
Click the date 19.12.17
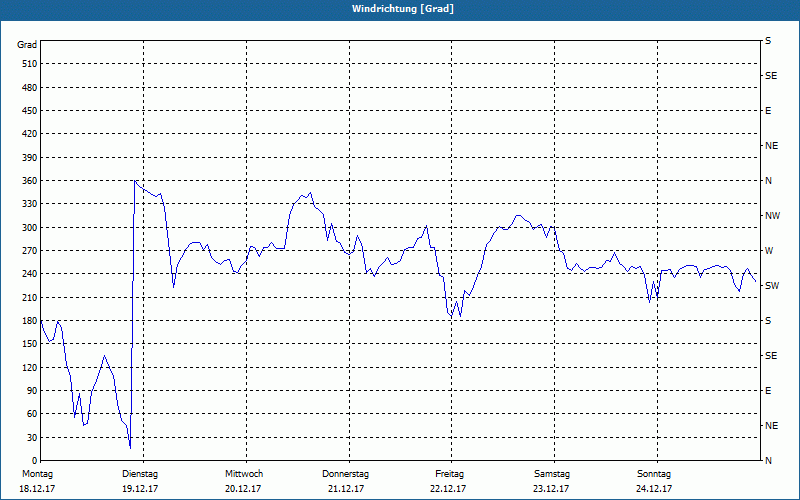(140, 489)
